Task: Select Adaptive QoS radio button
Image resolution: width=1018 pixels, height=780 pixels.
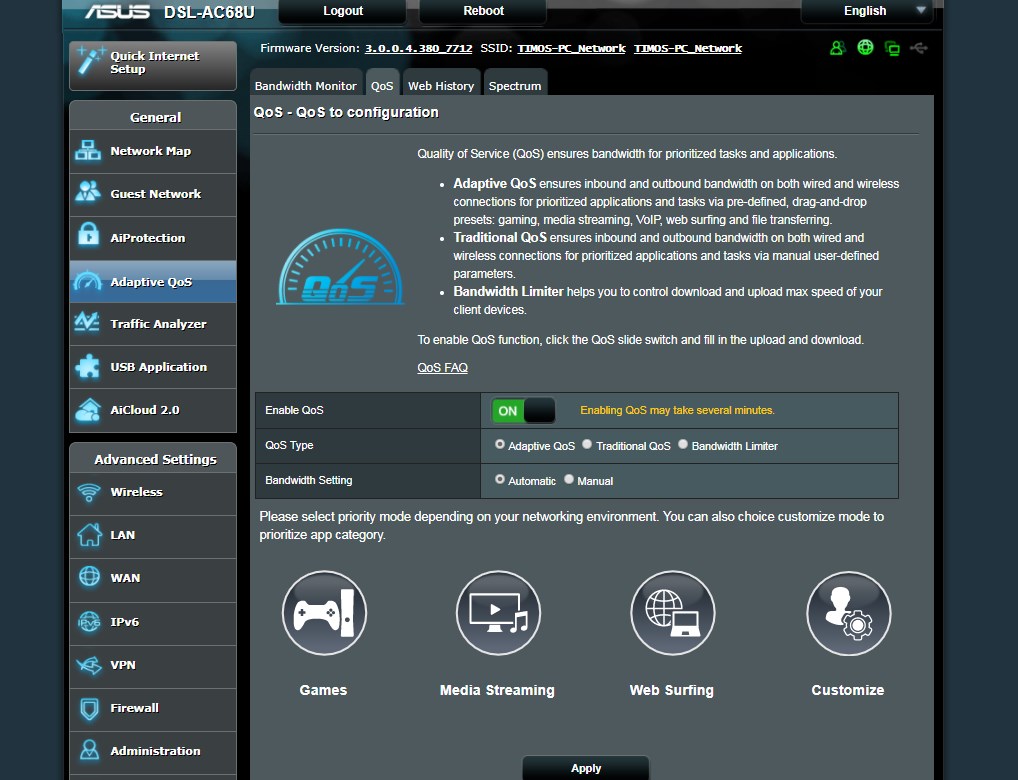Action: click(500, 444)
